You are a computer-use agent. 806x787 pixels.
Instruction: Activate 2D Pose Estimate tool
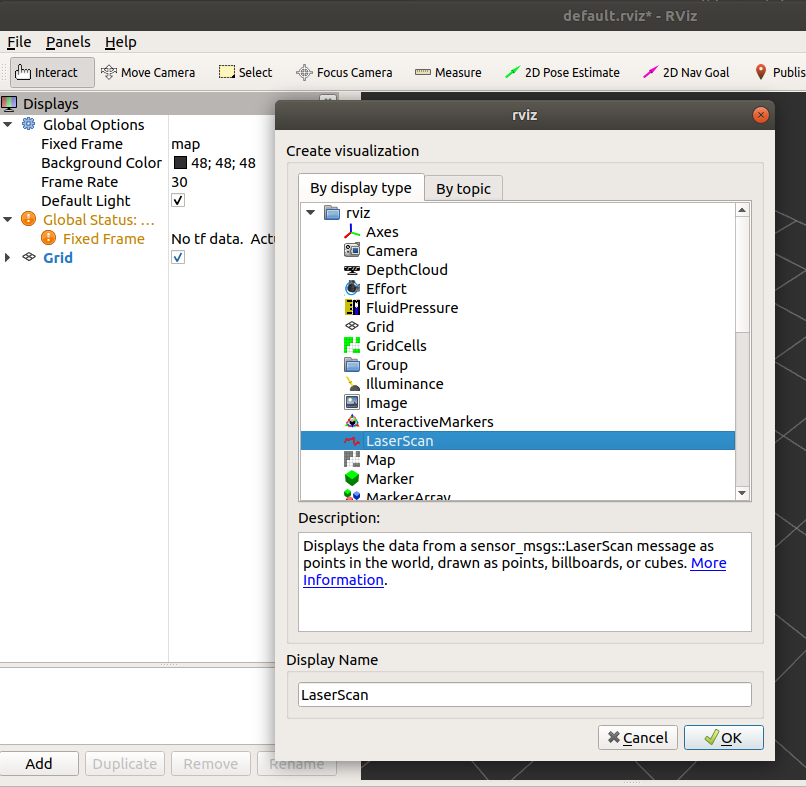[563, 72]
